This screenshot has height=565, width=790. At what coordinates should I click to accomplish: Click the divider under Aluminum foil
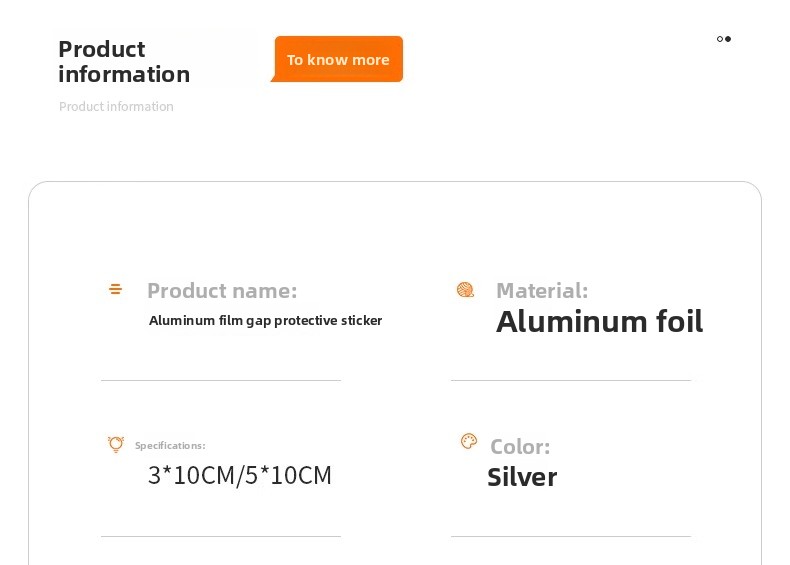(x=571, y=381)
